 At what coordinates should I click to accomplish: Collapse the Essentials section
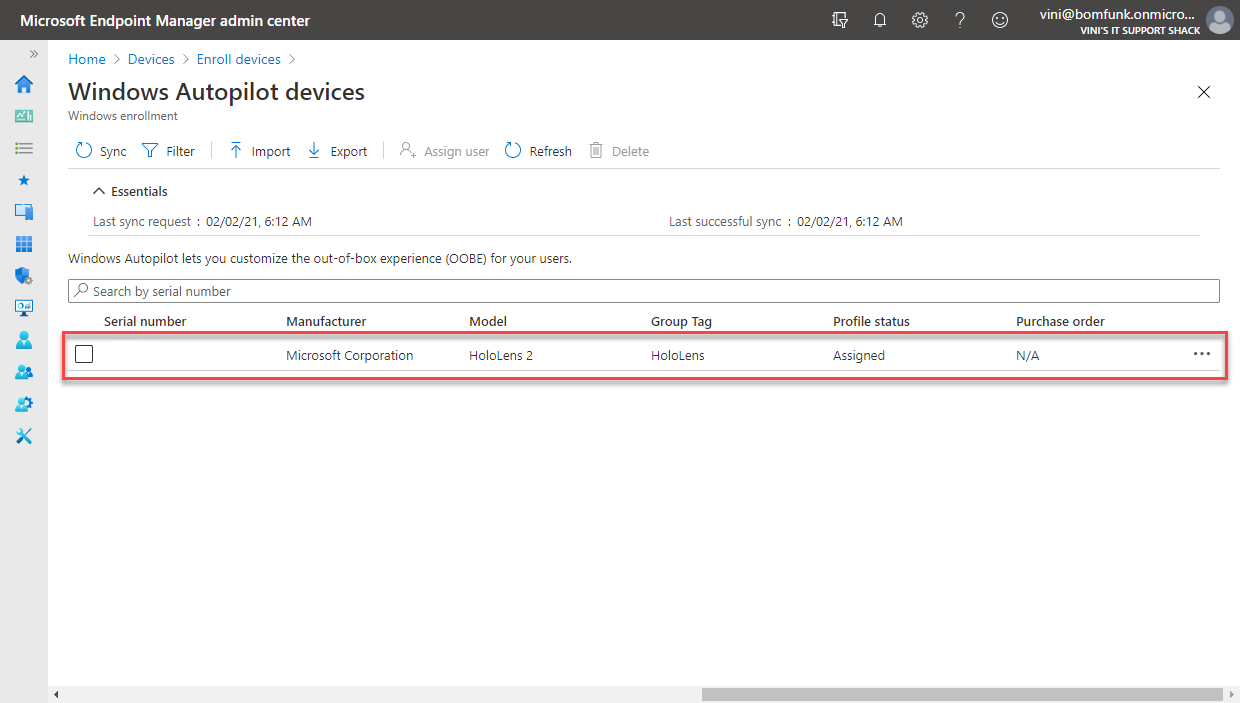[x=130, y=191]
